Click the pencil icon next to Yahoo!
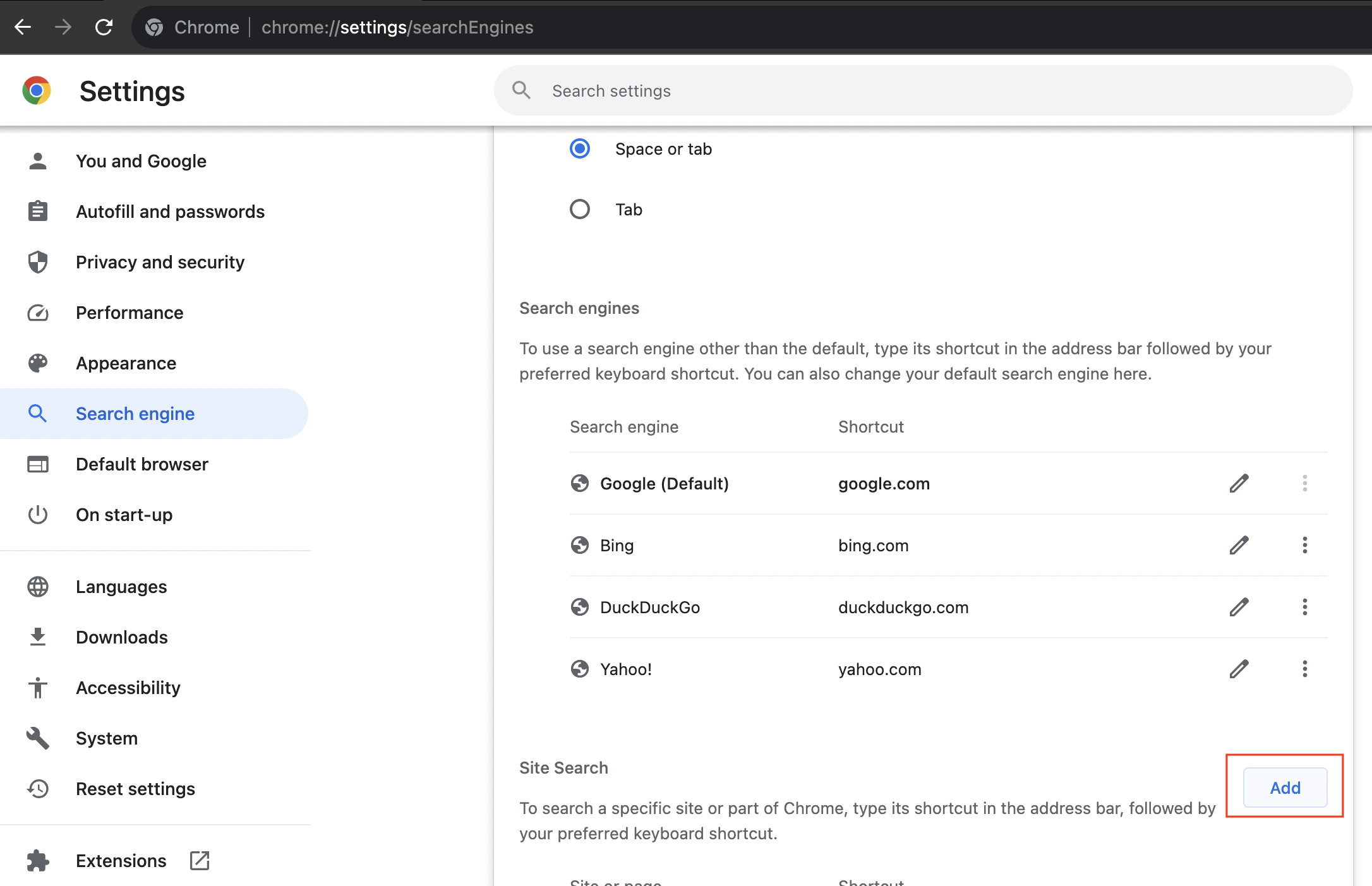 point(1239,669)
